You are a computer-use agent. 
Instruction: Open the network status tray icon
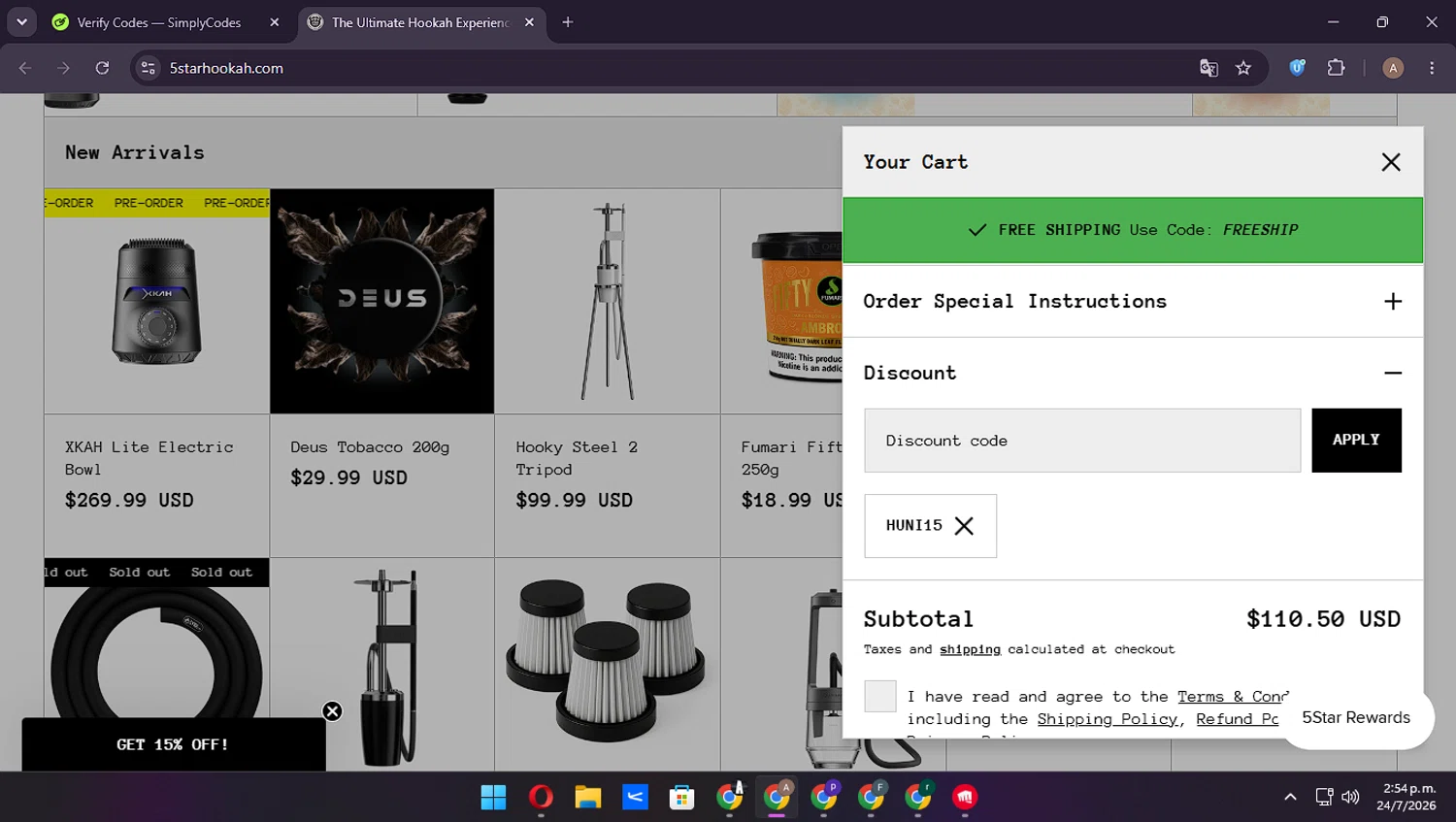pos(1324,797)
